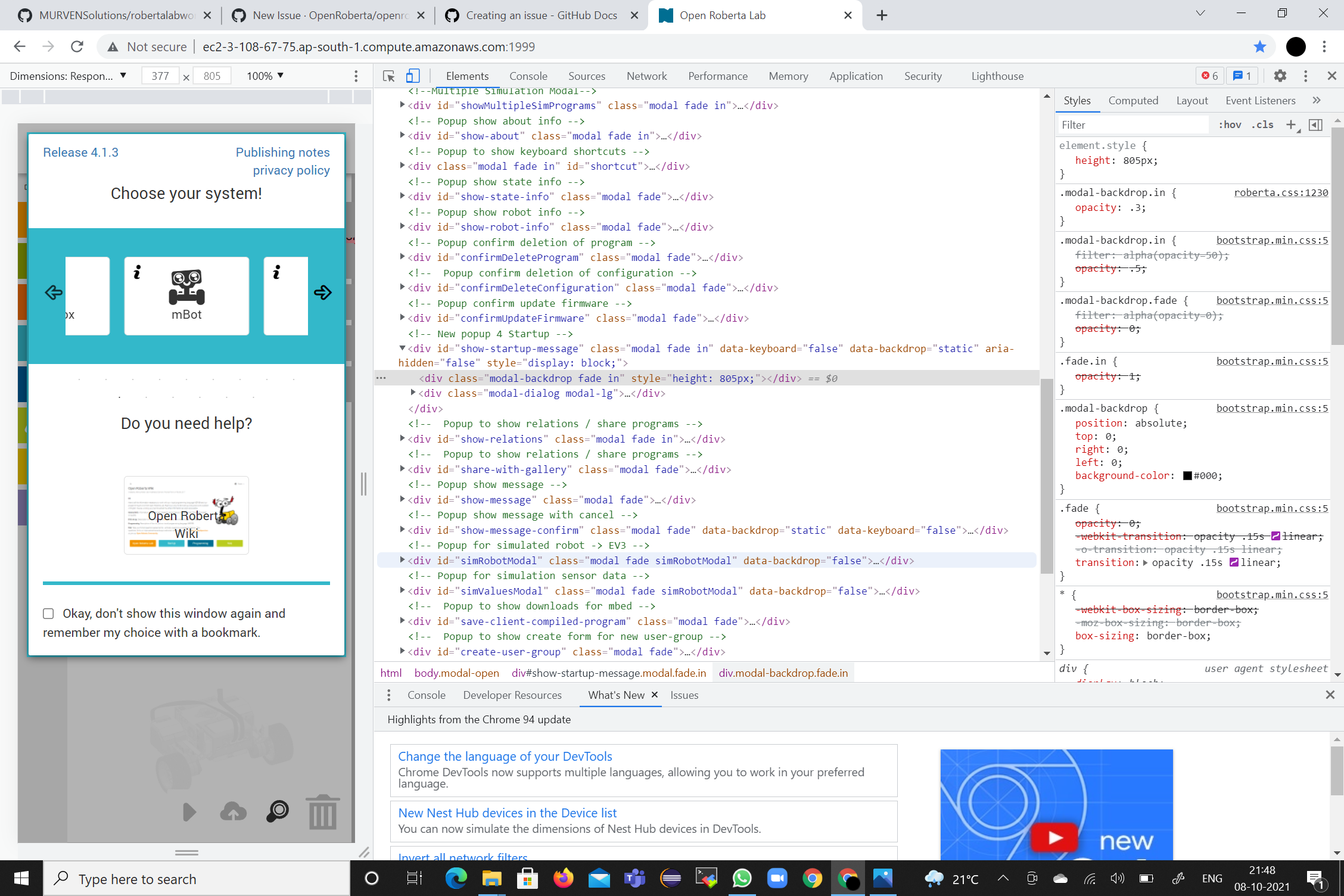This screenshot has height=896, width=1344.
Task: Toggle the :hov pseudo-class editor
Action: [1230, 125]
